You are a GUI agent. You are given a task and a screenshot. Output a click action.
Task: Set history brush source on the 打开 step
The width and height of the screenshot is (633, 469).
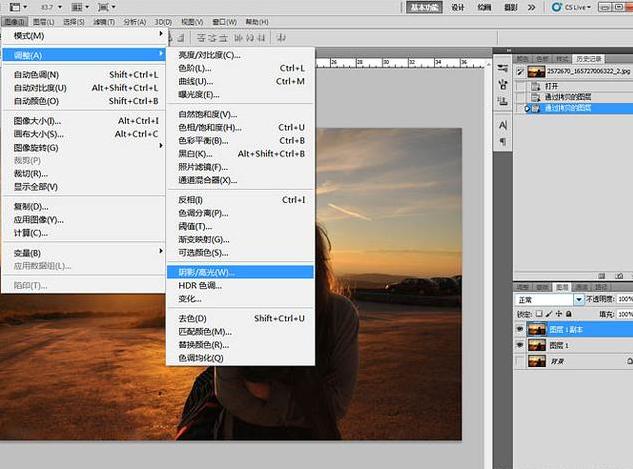tap(520, 86)
